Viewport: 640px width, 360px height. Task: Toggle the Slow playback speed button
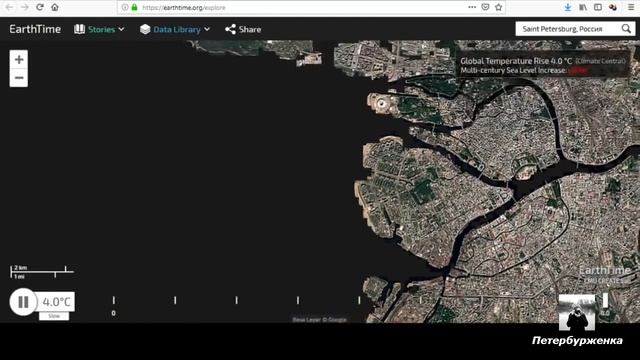(54, 316)
